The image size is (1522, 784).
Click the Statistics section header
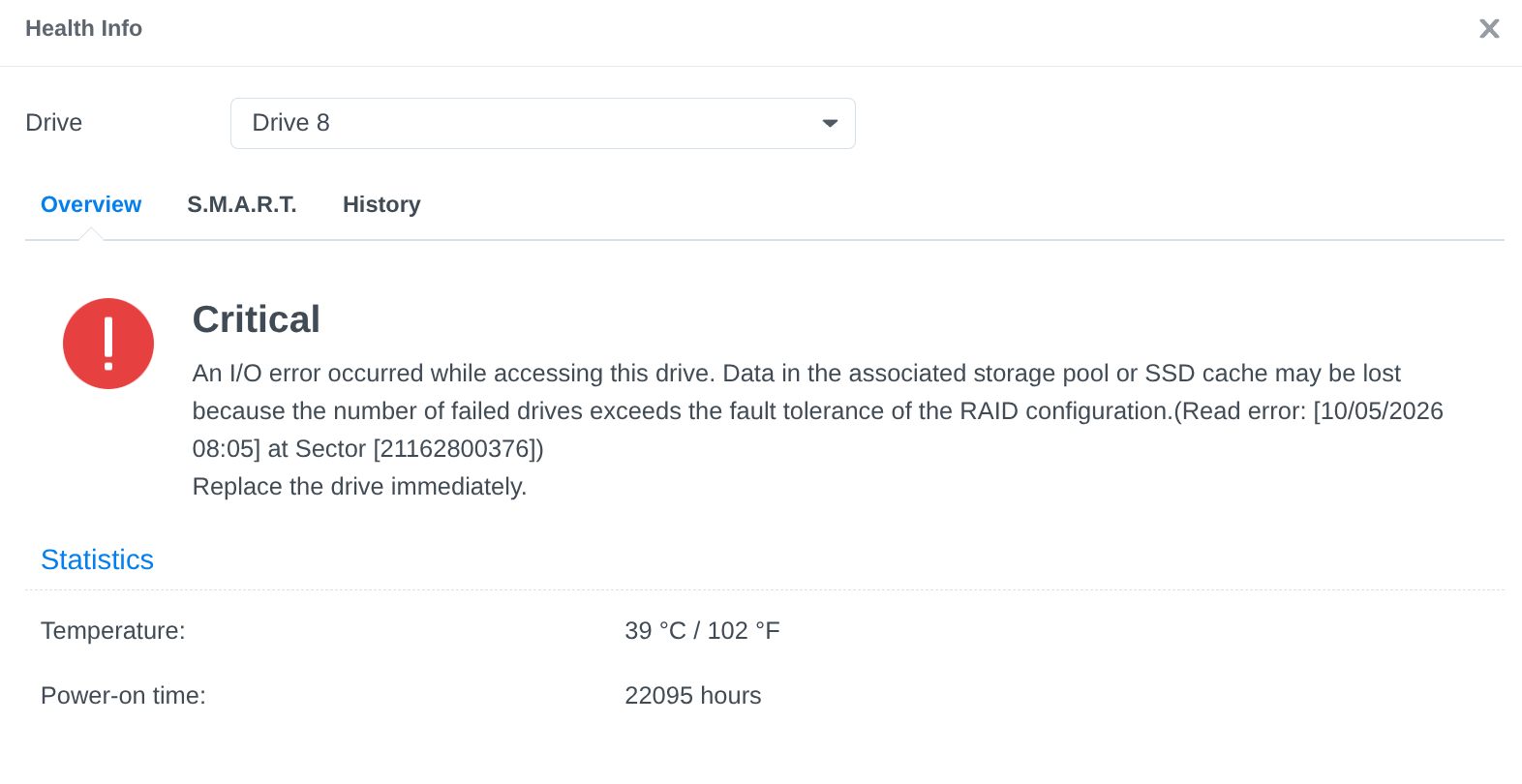click(x=97, y=559)
